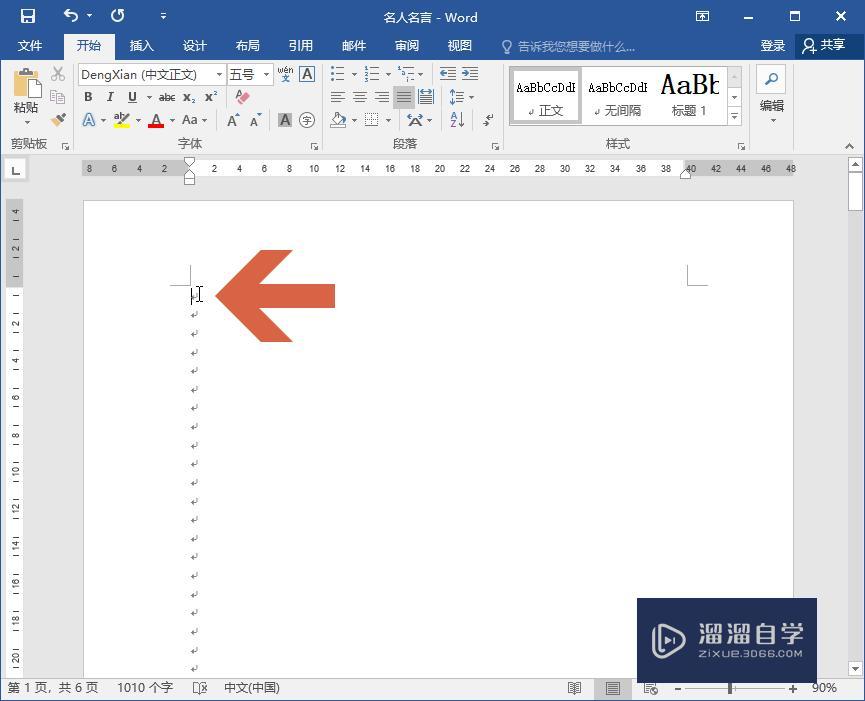Copy selection with the copy icon
The image size is (865, 701).
click(x=58, y=97)
